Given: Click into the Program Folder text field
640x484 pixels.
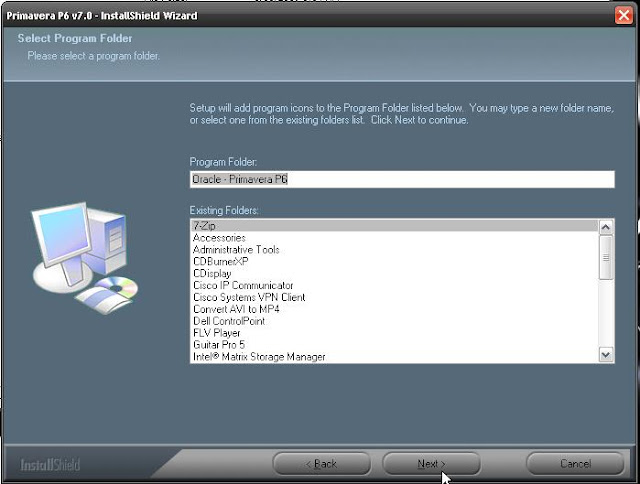Looking at the screenshot, I should [x=402, y=179].
